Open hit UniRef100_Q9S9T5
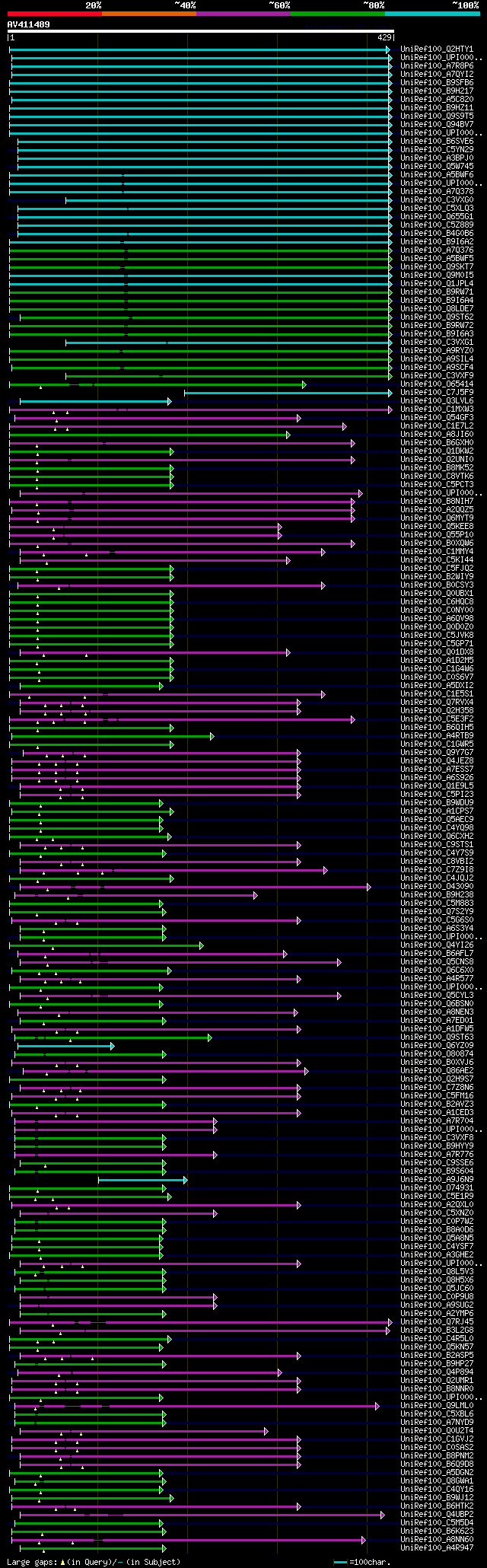Screen dimensions: 487x1568 click(437, 116)
